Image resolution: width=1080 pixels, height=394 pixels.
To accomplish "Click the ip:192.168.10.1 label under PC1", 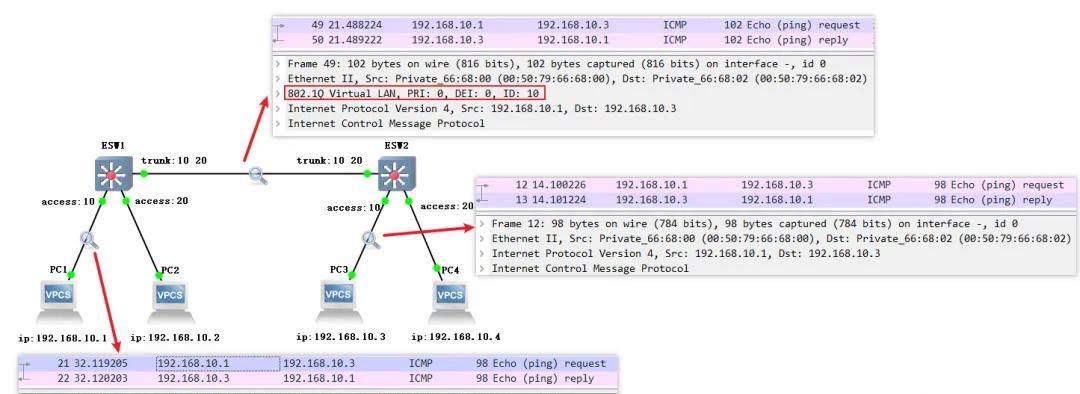I will pos(63,338).
